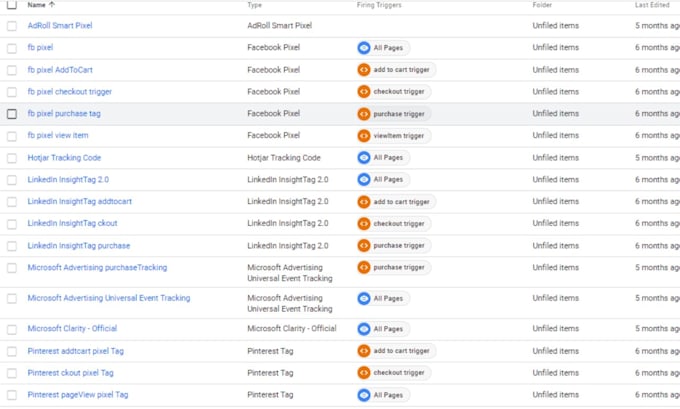Click Unfiled items in the AdRoll row
The image size is (680, 409).
pos(556,26)
